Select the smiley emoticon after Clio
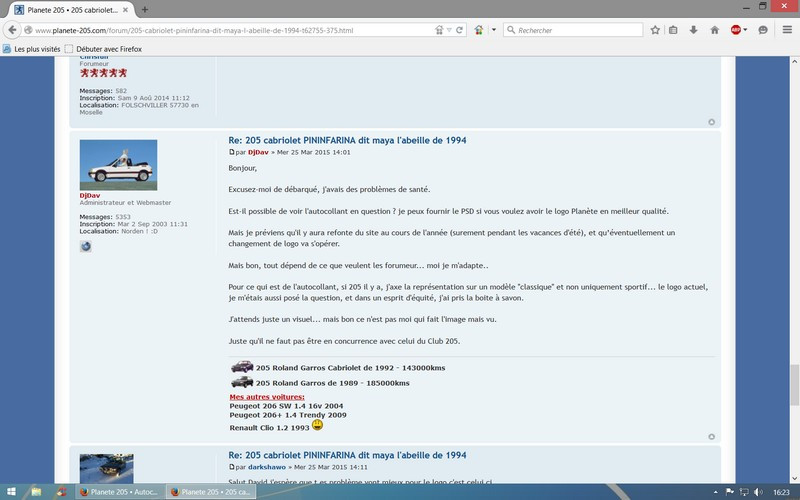 click(x=317, y=425)
